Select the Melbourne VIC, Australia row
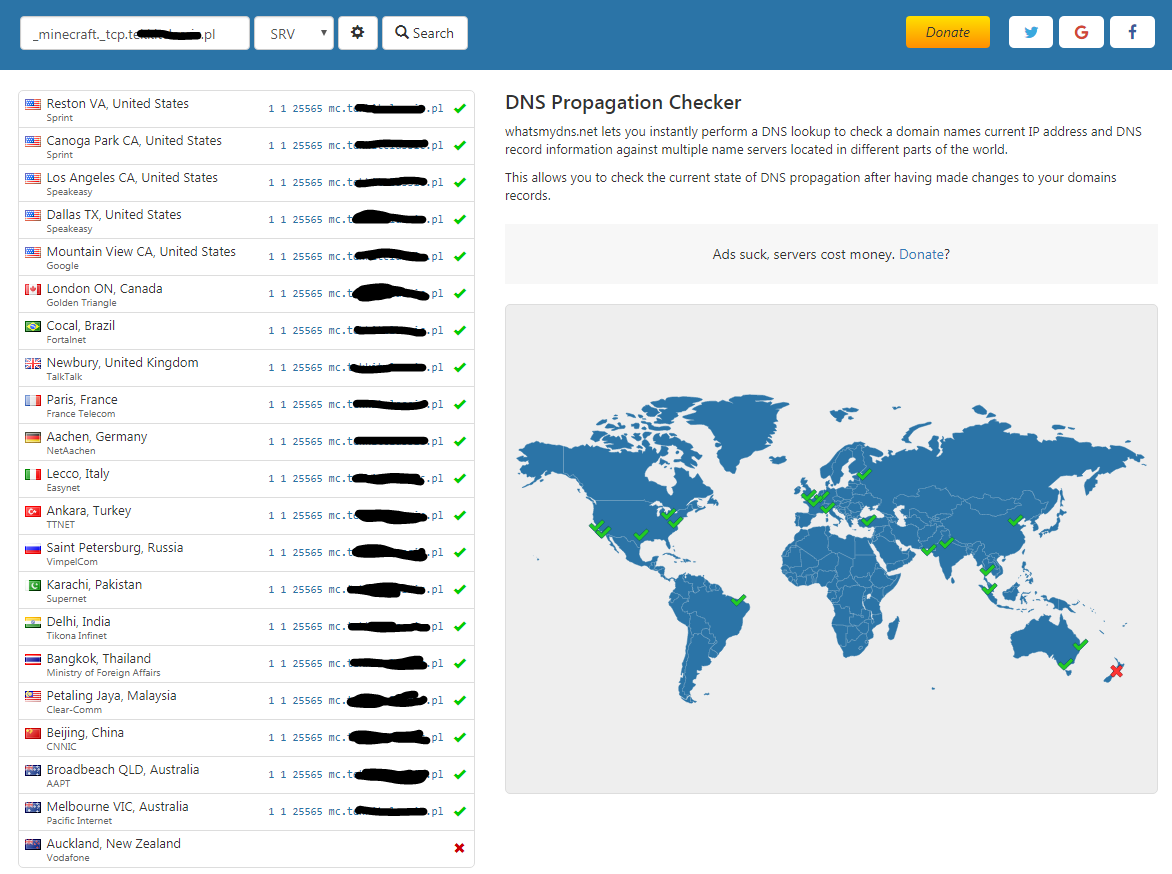 246,812
